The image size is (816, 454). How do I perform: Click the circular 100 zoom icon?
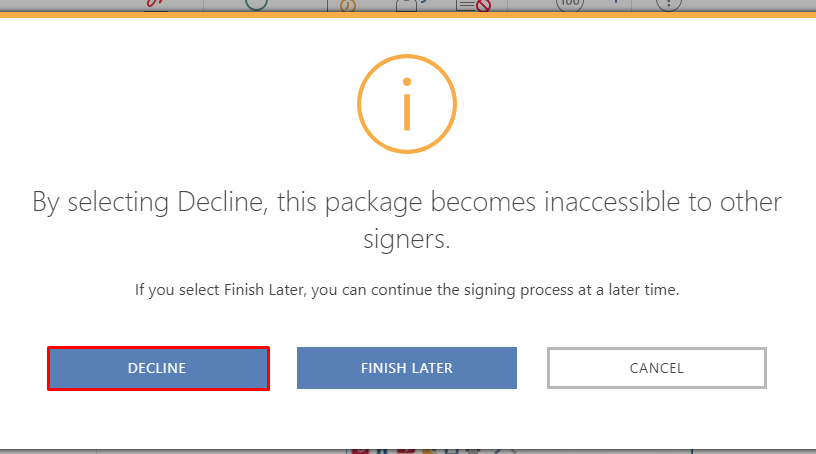(x=570, y=4)
